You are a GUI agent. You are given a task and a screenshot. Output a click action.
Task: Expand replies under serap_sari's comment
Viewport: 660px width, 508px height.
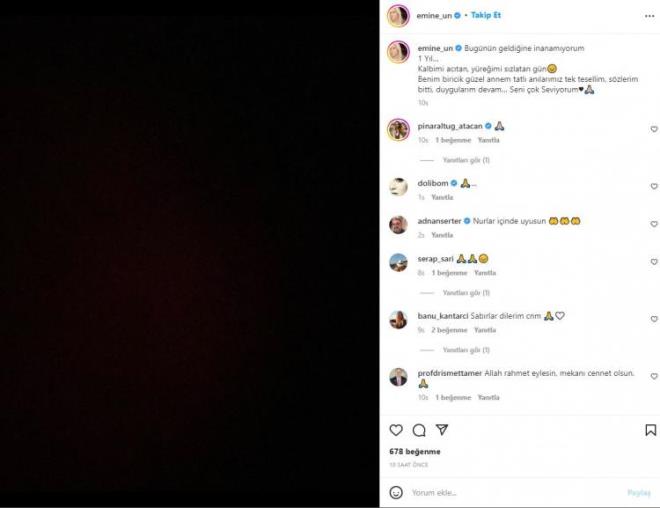[466, 293]
